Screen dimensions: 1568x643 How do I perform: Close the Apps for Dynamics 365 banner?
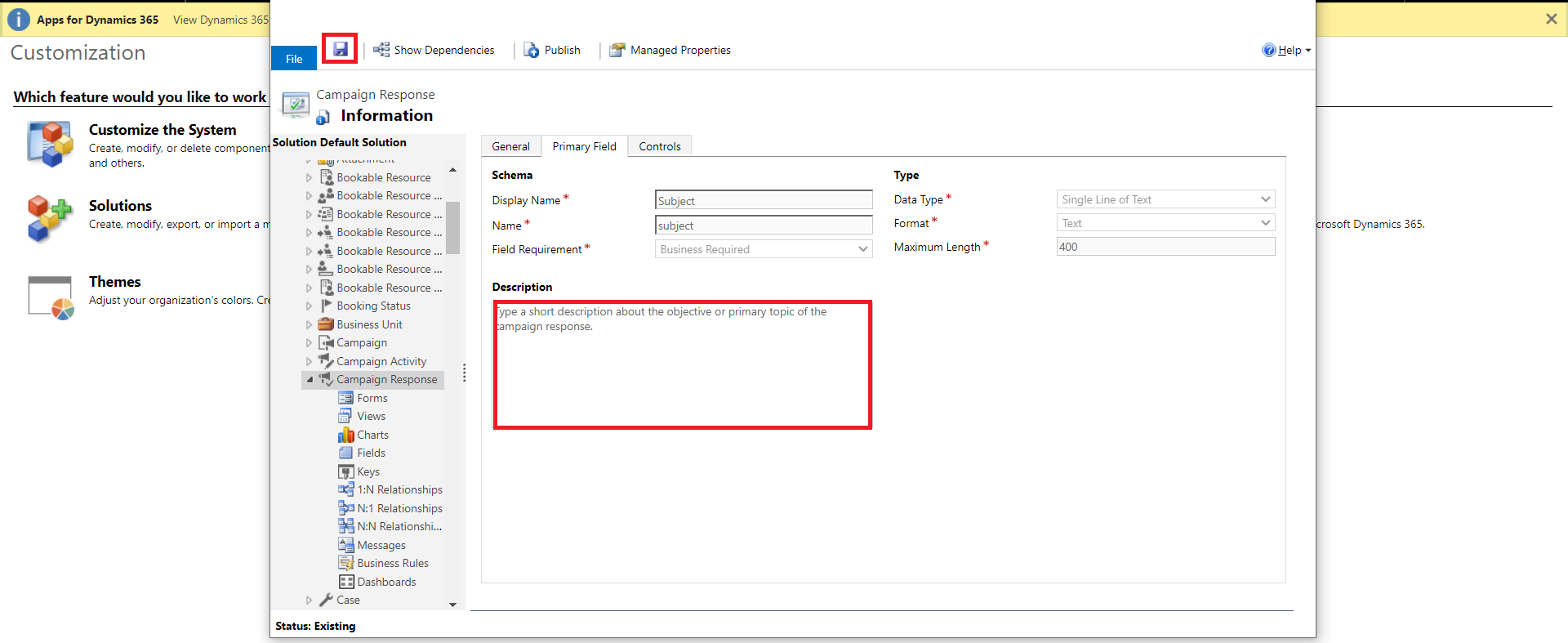tap(1552, 19)
